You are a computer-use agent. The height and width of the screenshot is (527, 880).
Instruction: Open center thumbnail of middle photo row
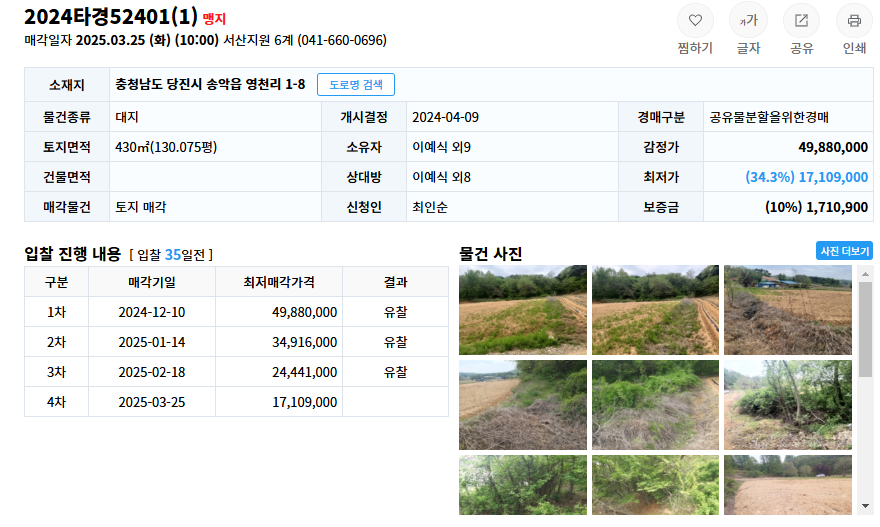pos(655,405)
